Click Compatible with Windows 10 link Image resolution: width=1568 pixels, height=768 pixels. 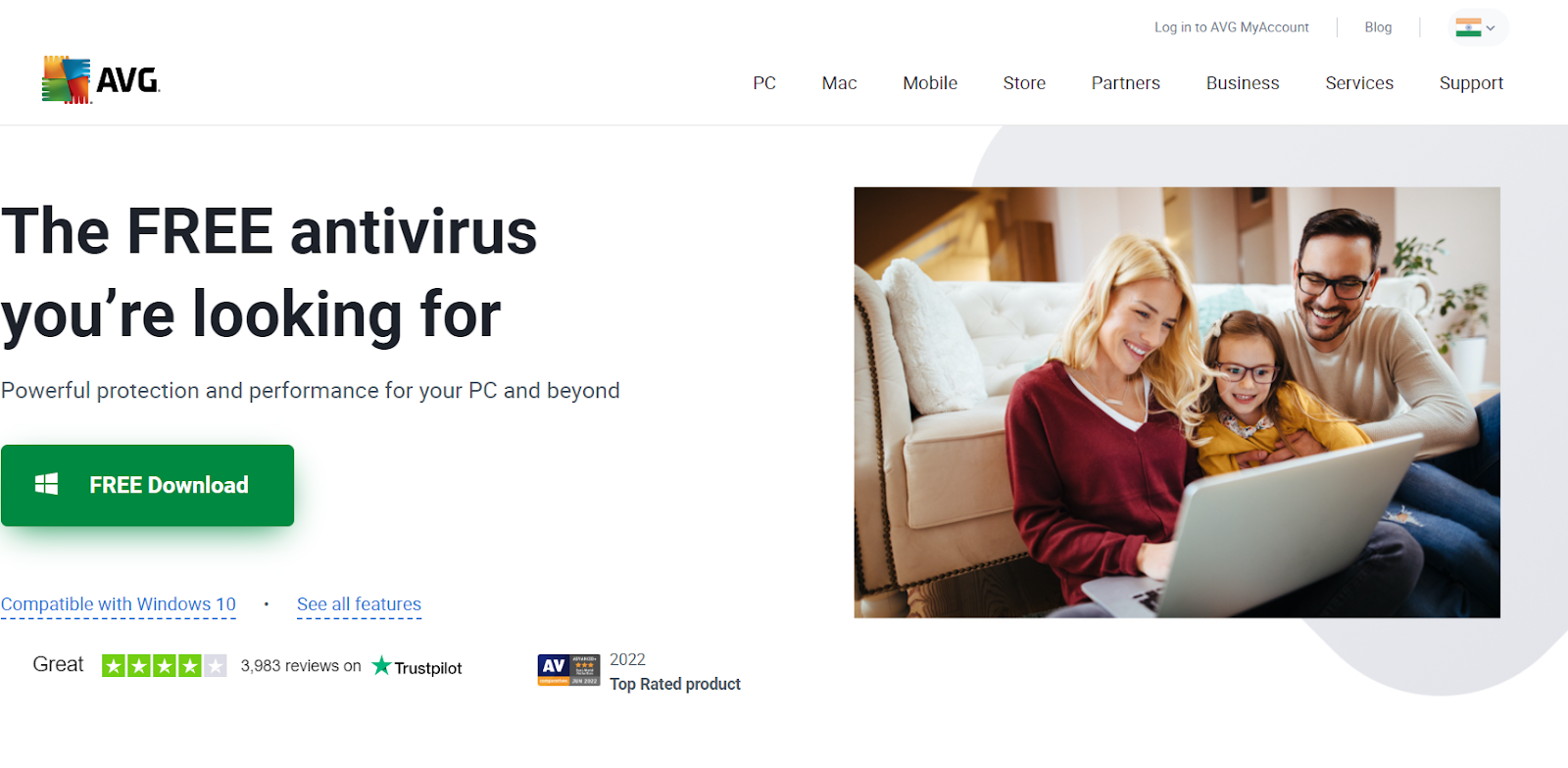(119, 604)
